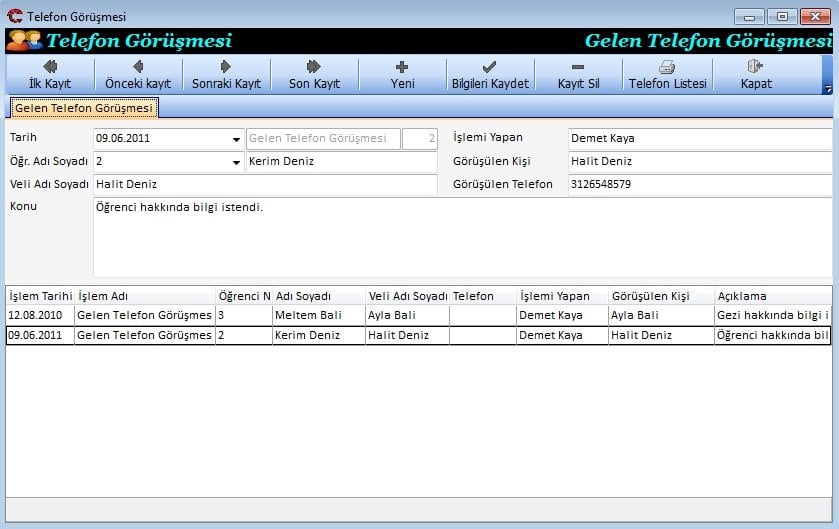The image size is (839, 529).
Task: Focus the Konu text area
Action: click(x=460, y=236)
